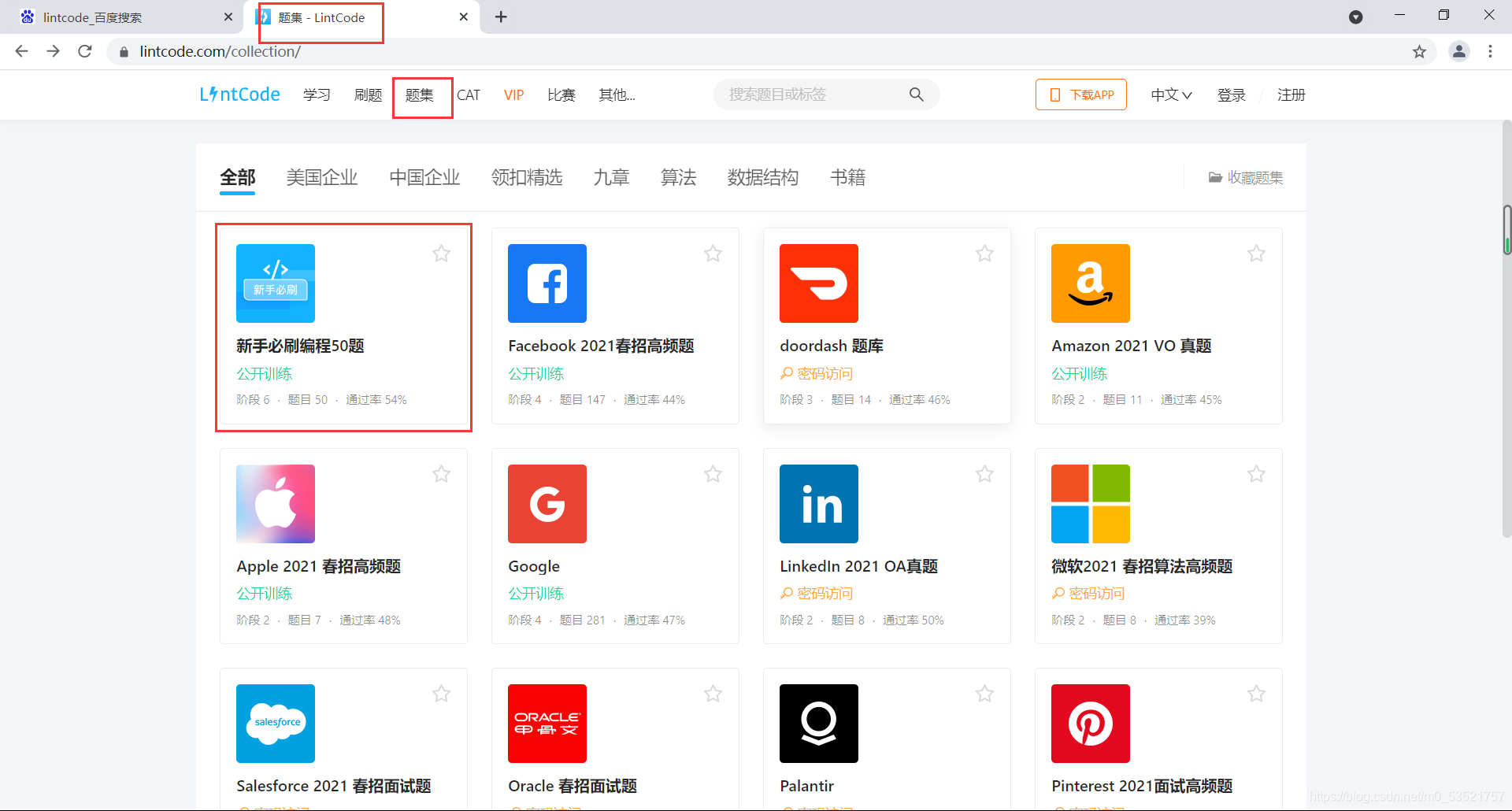Open the Salesforce logo collection thumbnail
This screenshot has width=1512, height=811.
(x=276, y=724)
